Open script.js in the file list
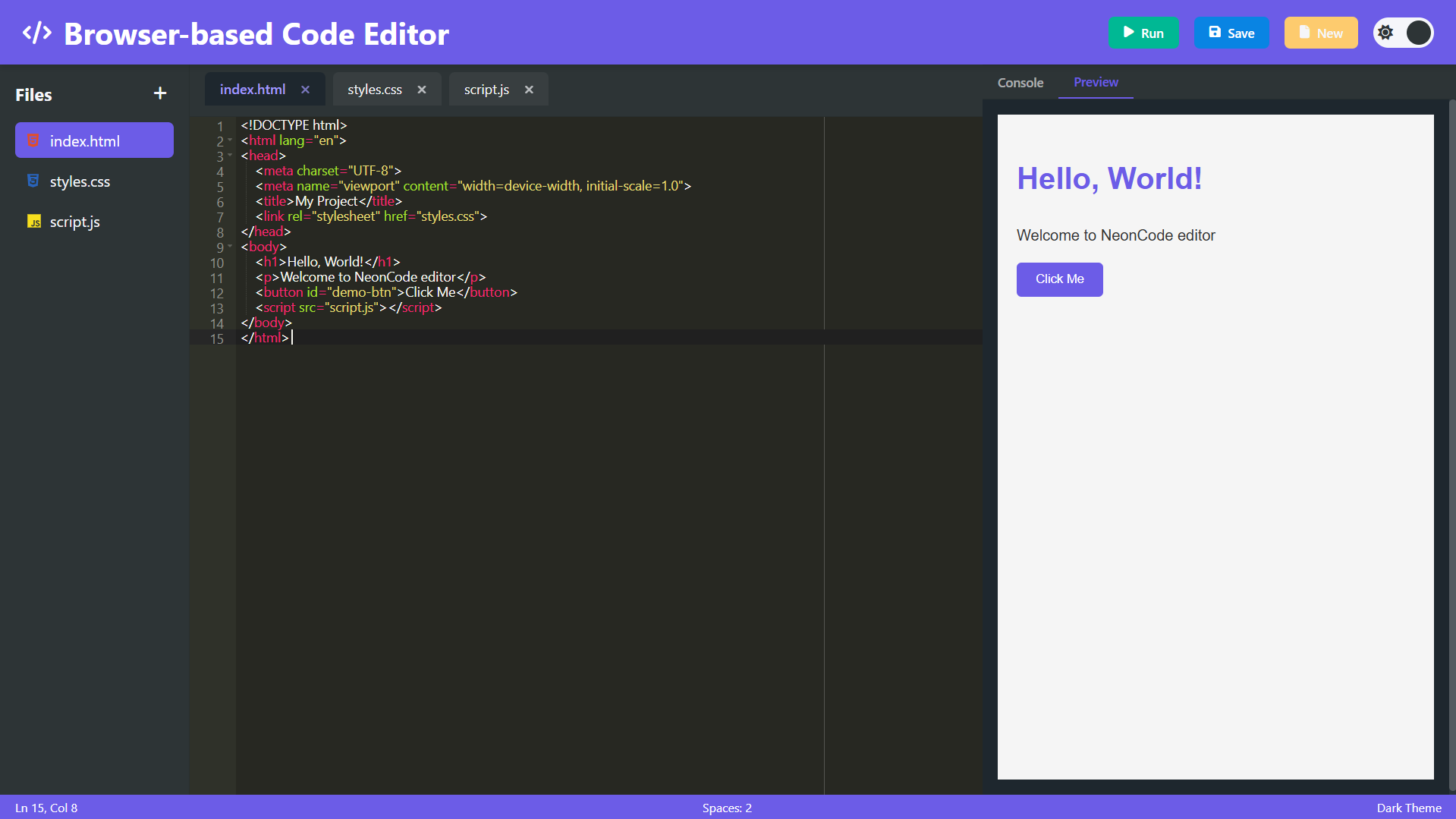Viewport: 1456px width, 819px height. point(94,221)
